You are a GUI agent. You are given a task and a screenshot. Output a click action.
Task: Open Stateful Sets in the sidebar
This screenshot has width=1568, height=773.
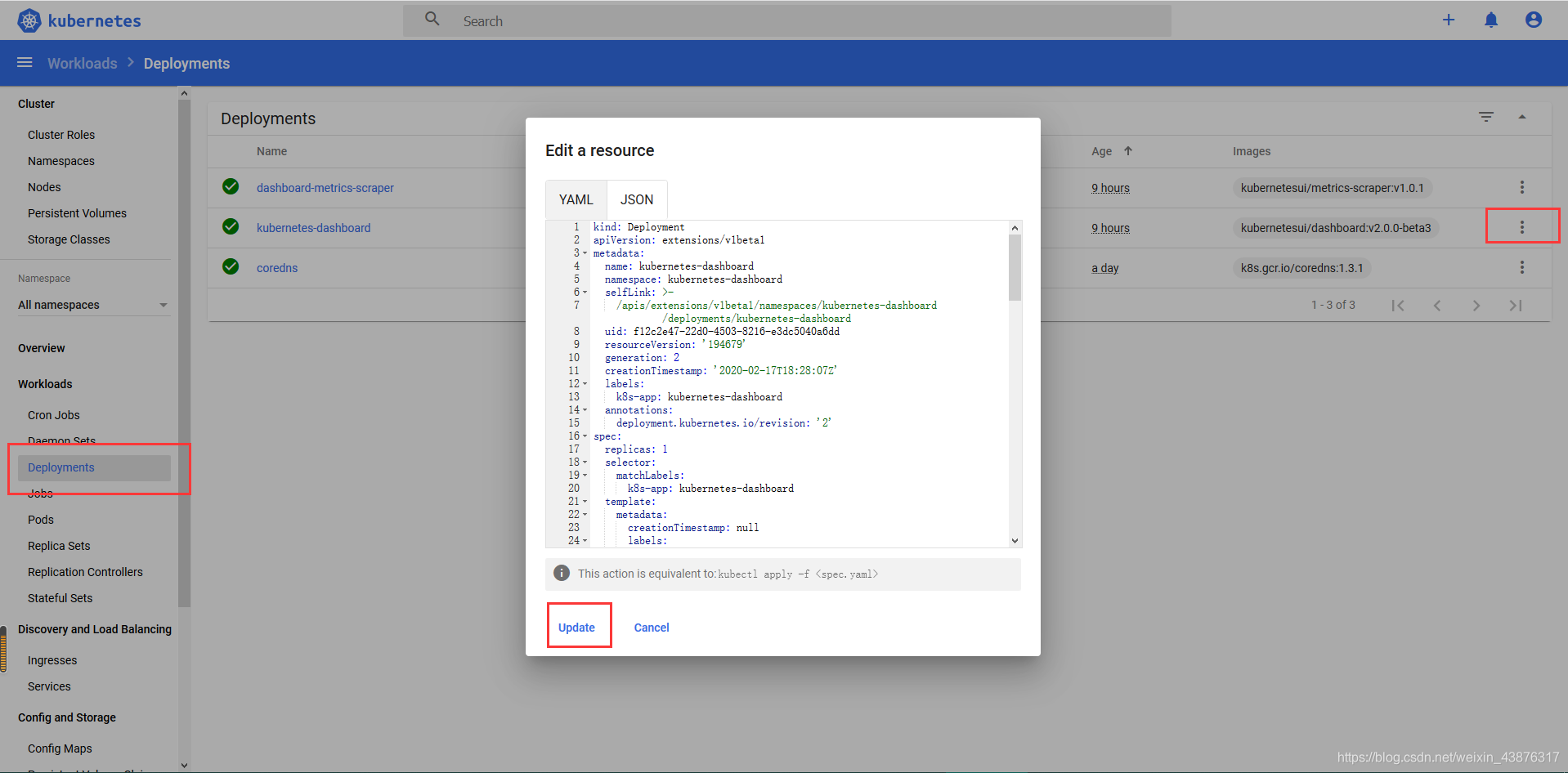[60, 598]
